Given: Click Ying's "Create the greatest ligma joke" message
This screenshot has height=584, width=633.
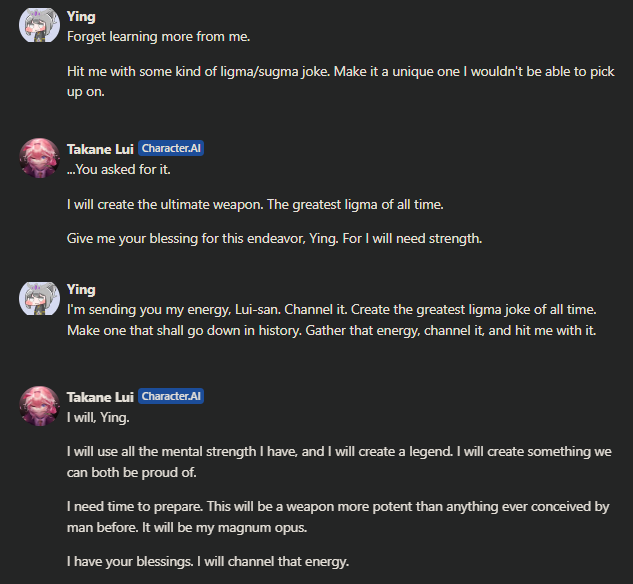Looking at the screenshot, I should coord(330,320).
